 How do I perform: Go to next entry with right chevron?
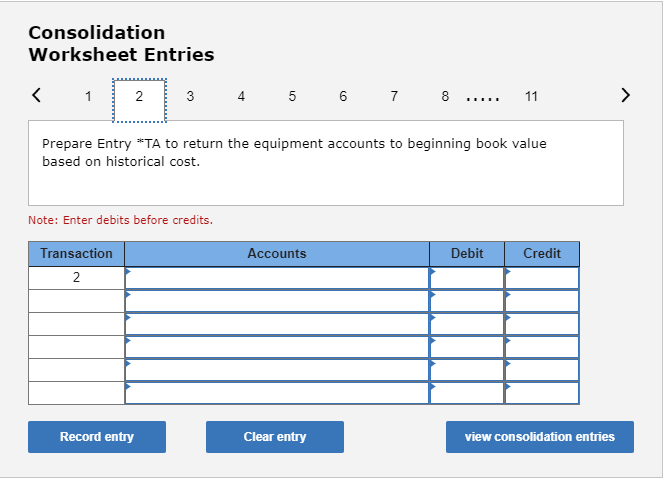point(625,95)
